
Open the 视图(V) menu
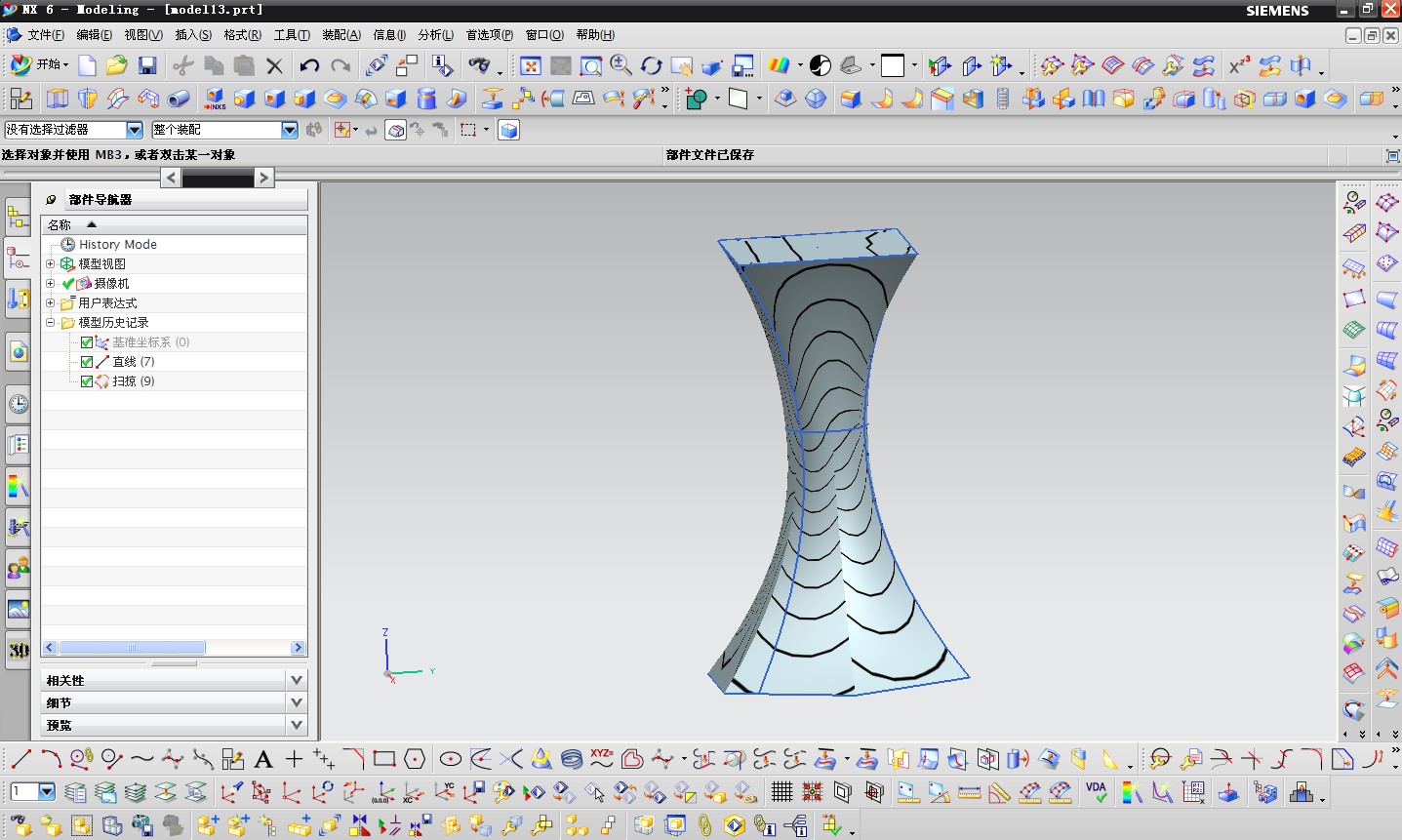(x=143, y=35)
